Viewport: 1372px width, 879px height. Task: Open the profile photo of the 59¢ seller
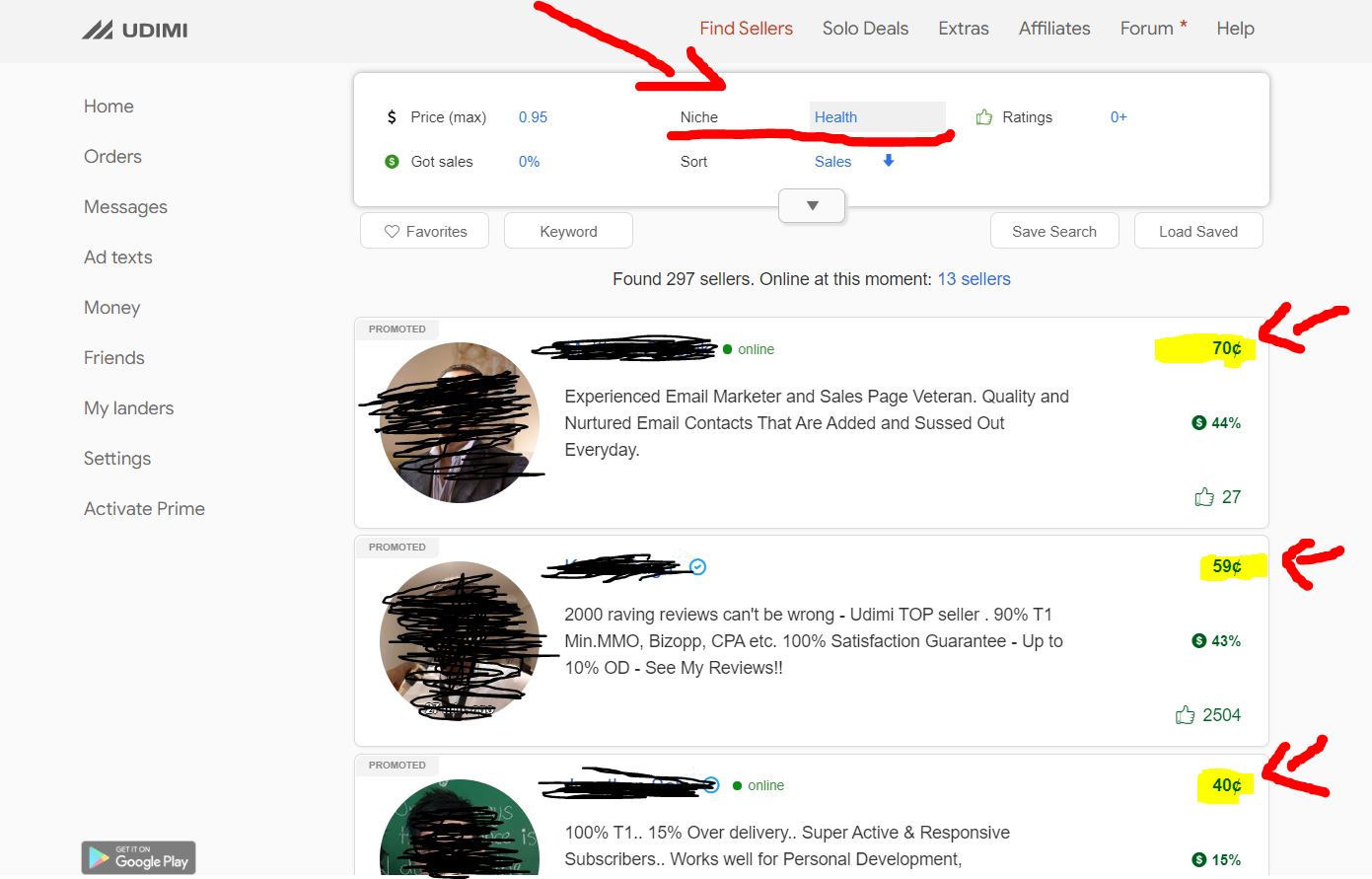coord(460,640)
